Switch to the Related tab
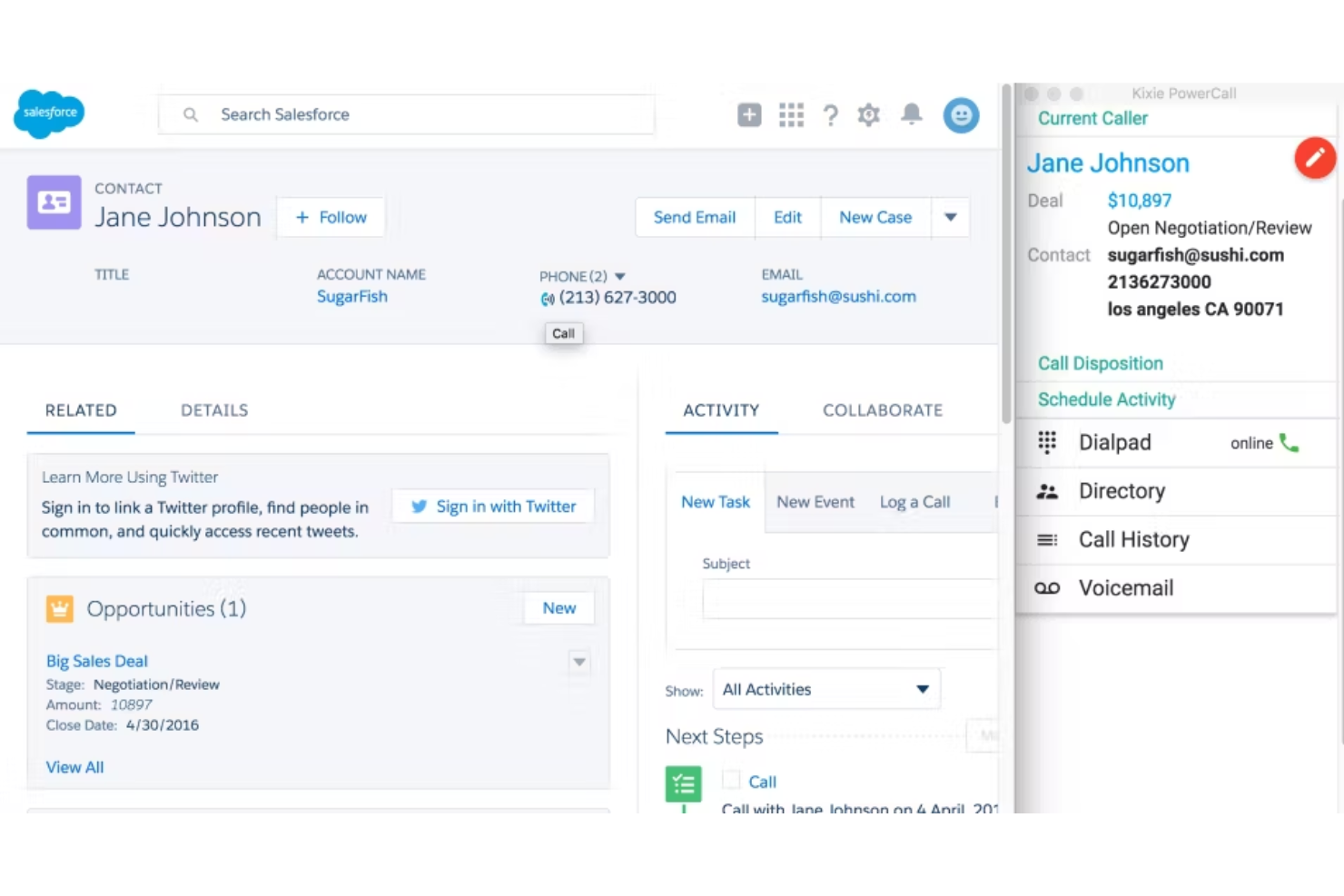This screenshot has width=1344, height=896. click(81, 410)
